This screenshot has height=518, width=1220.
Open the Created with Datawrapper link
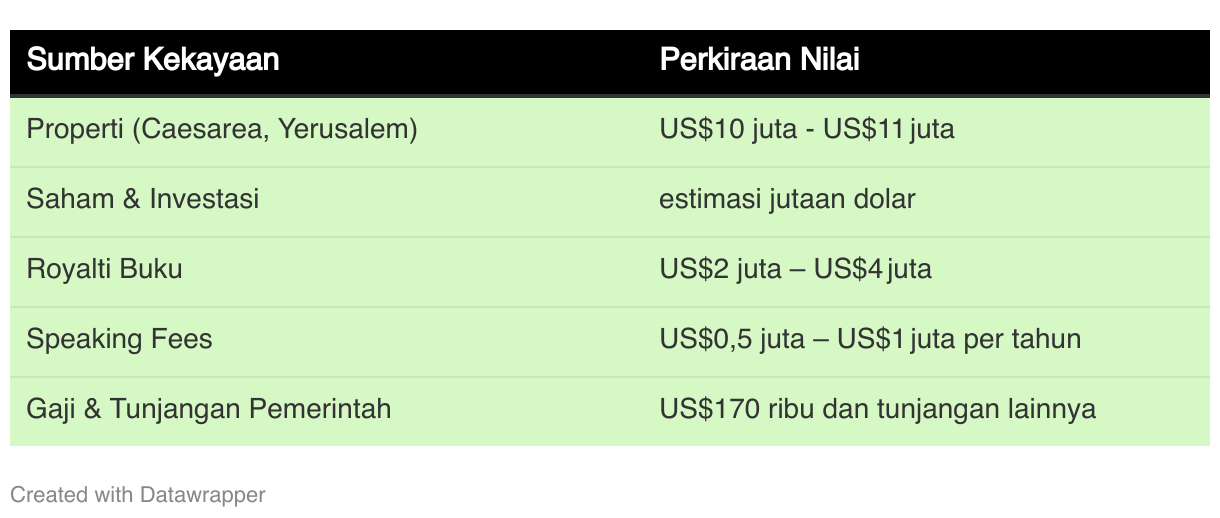[138, 494]
